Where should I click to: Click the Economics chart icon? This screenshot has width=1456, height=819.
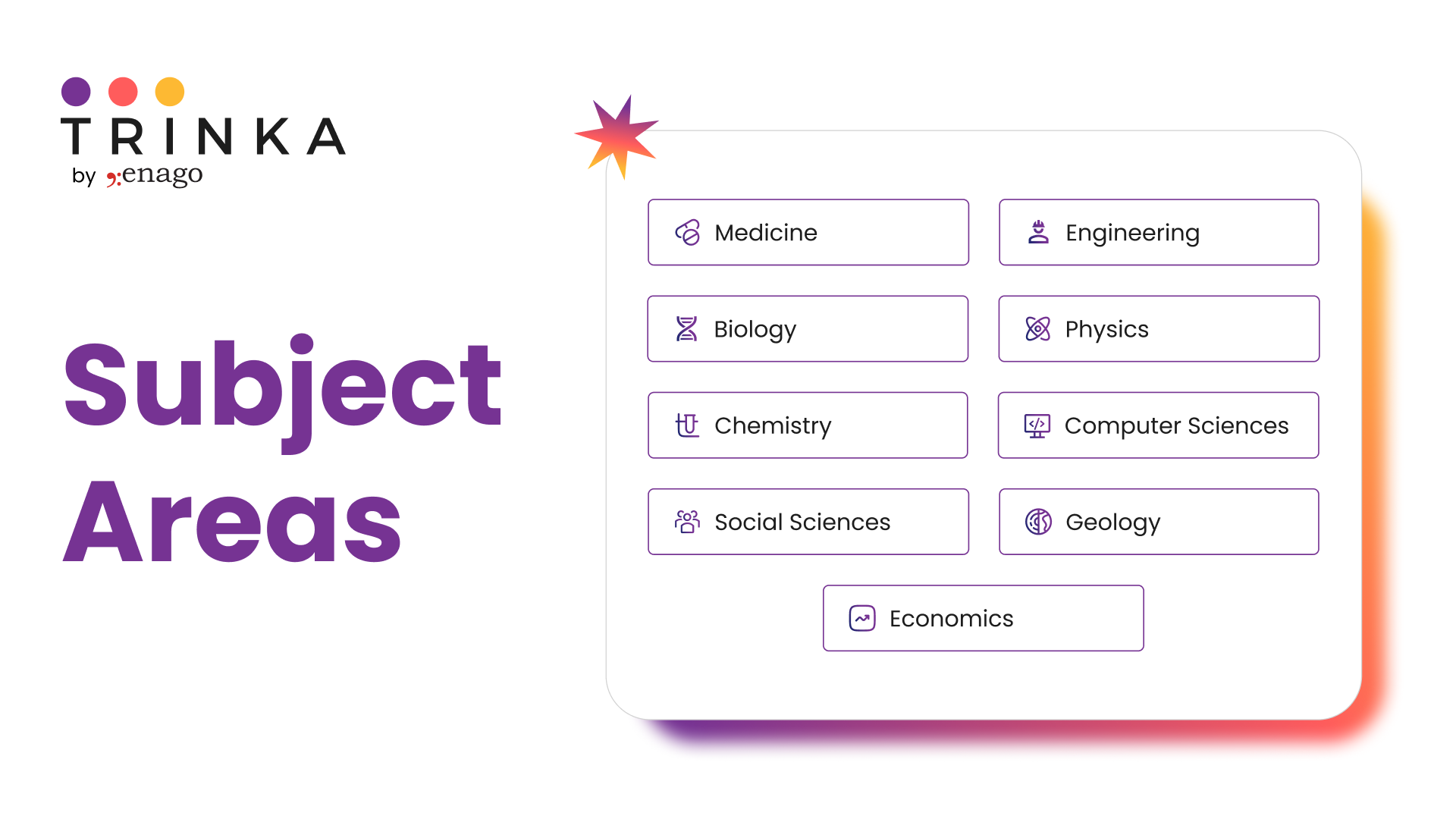pyautogui.click(x=861, y=618)
